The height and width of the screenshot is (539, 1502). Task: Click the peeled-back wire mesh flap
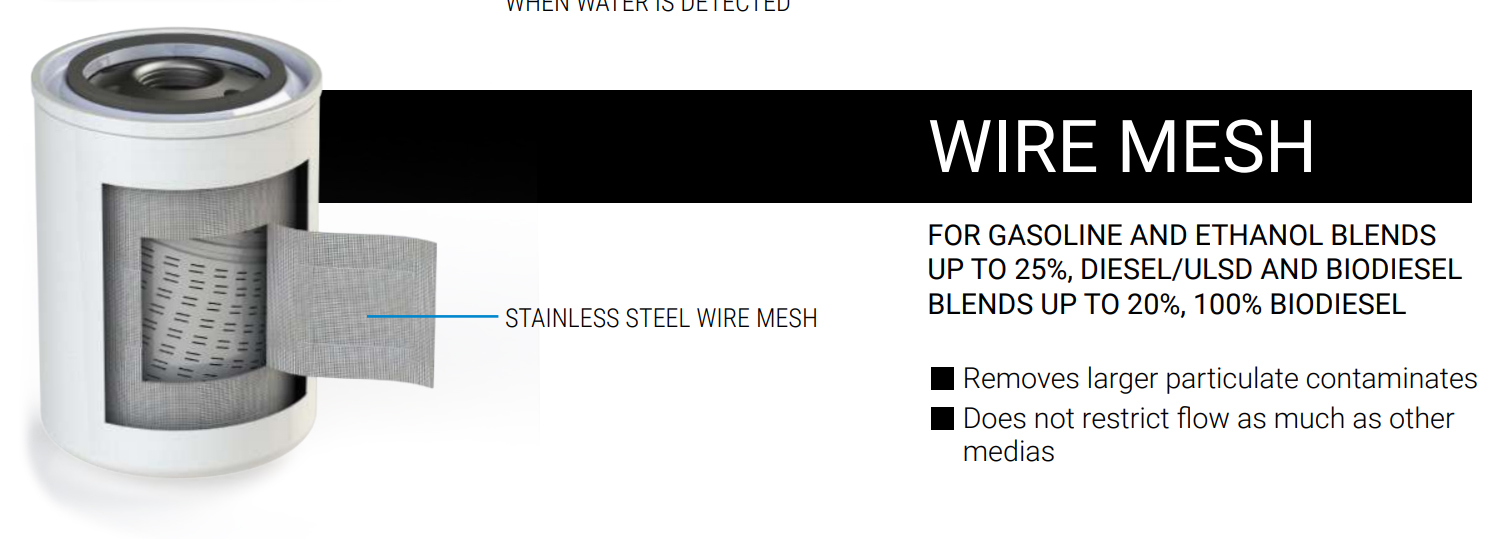351,302
